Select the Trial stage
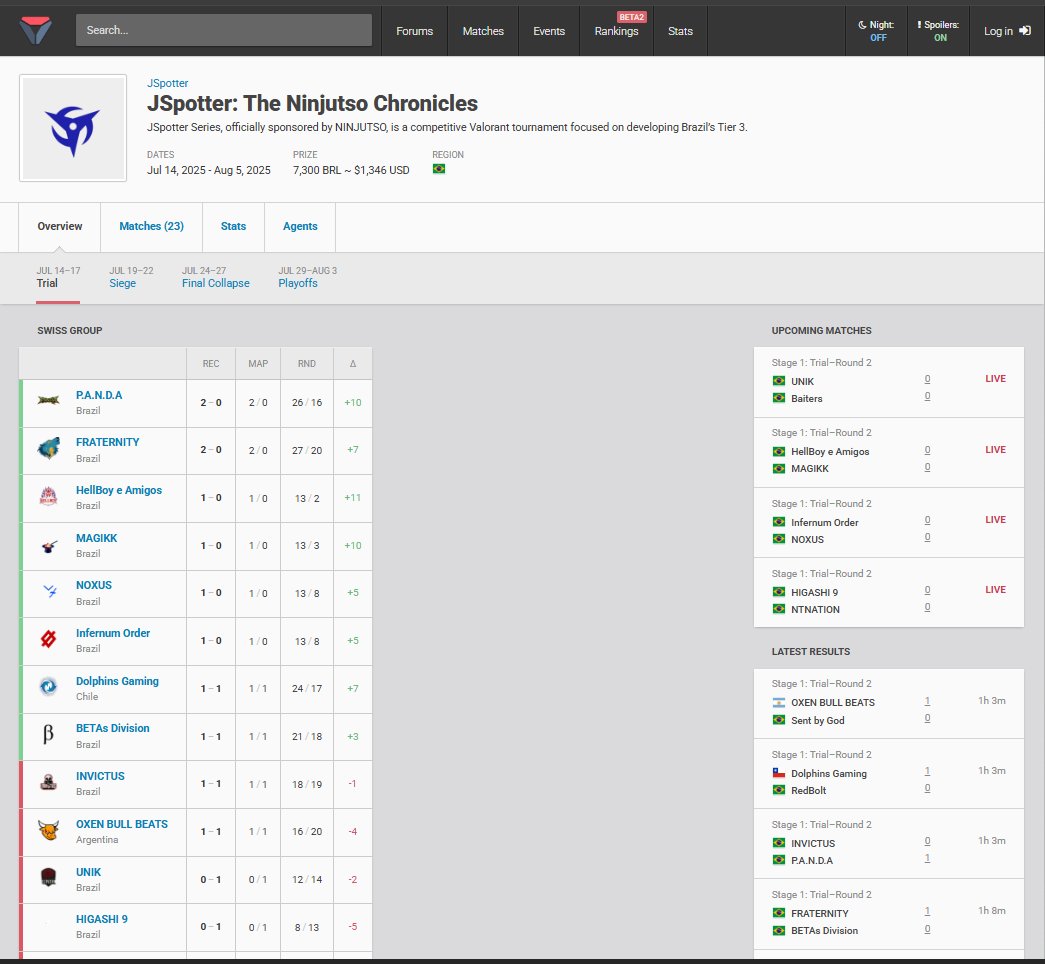 [x=58, y=277]
